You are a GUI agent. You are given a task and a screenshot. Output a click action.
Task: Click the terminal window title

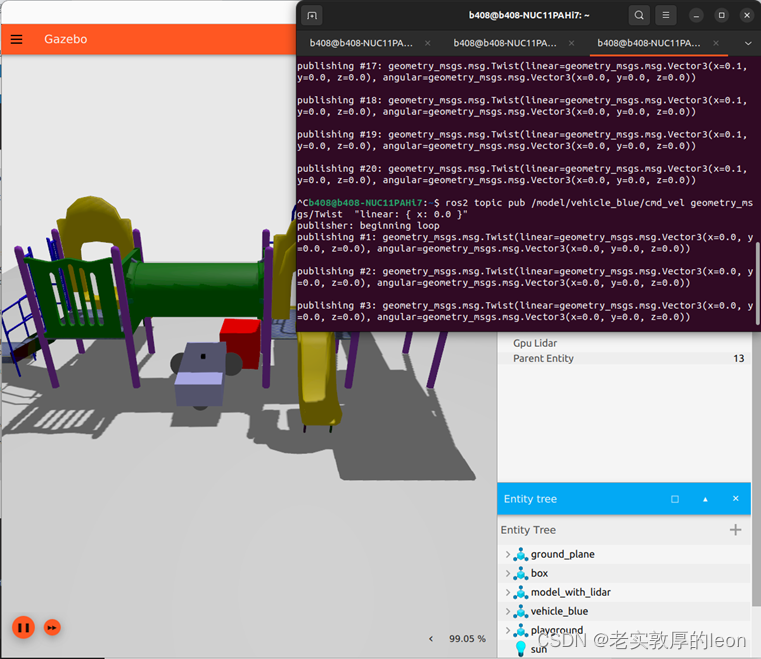[x=529, y=16]
